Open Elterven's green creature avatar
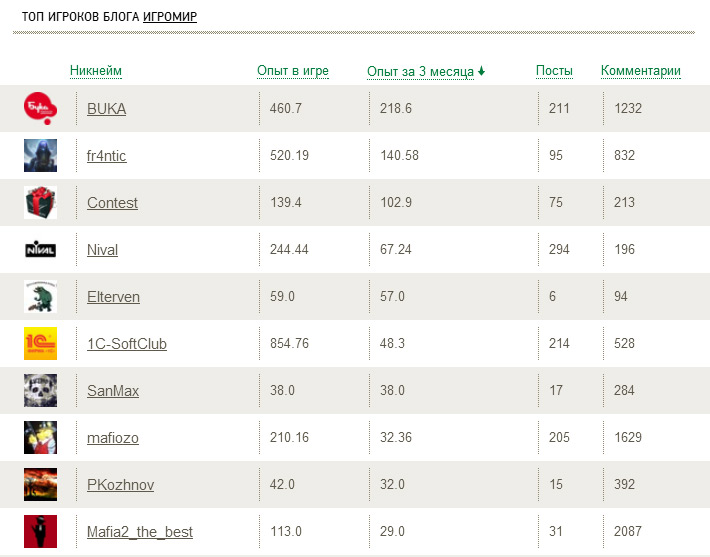The width and height of the screenshot is (710, 557). coord(40,297)
